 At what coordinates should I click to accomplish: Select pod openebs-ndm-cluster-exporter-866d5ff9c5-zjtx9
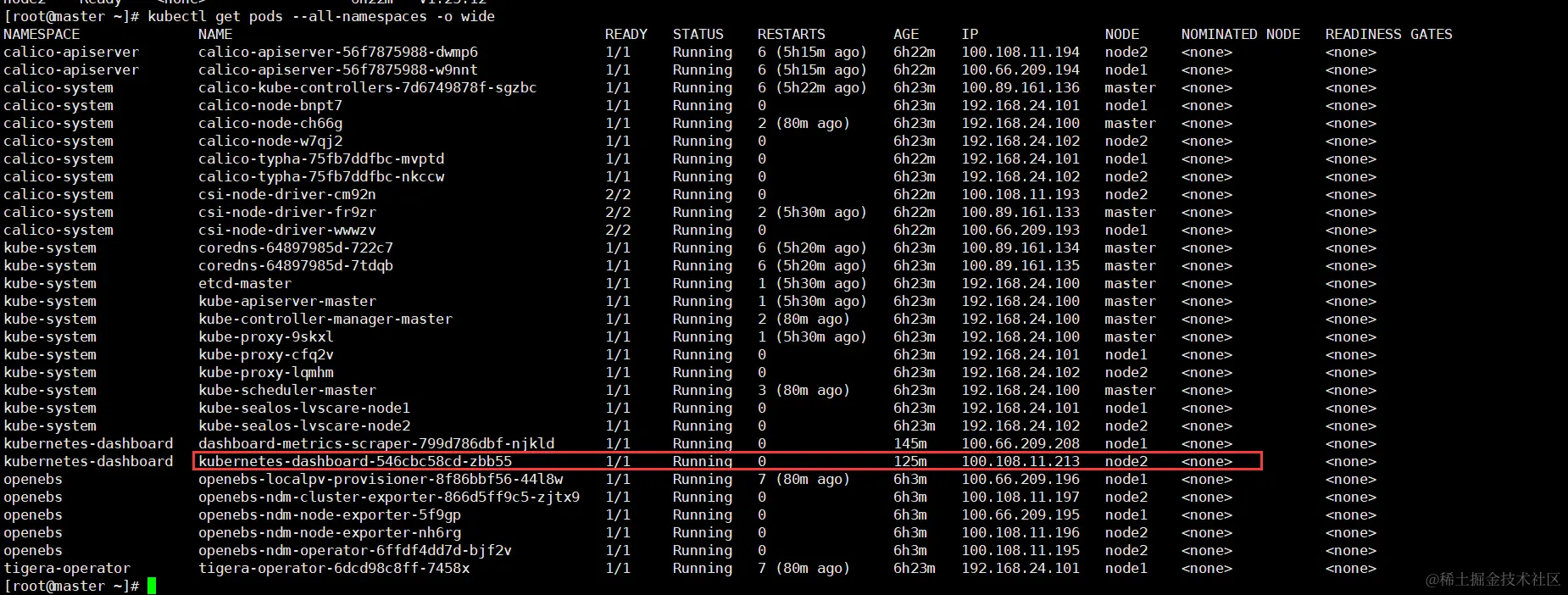point(389,497)
